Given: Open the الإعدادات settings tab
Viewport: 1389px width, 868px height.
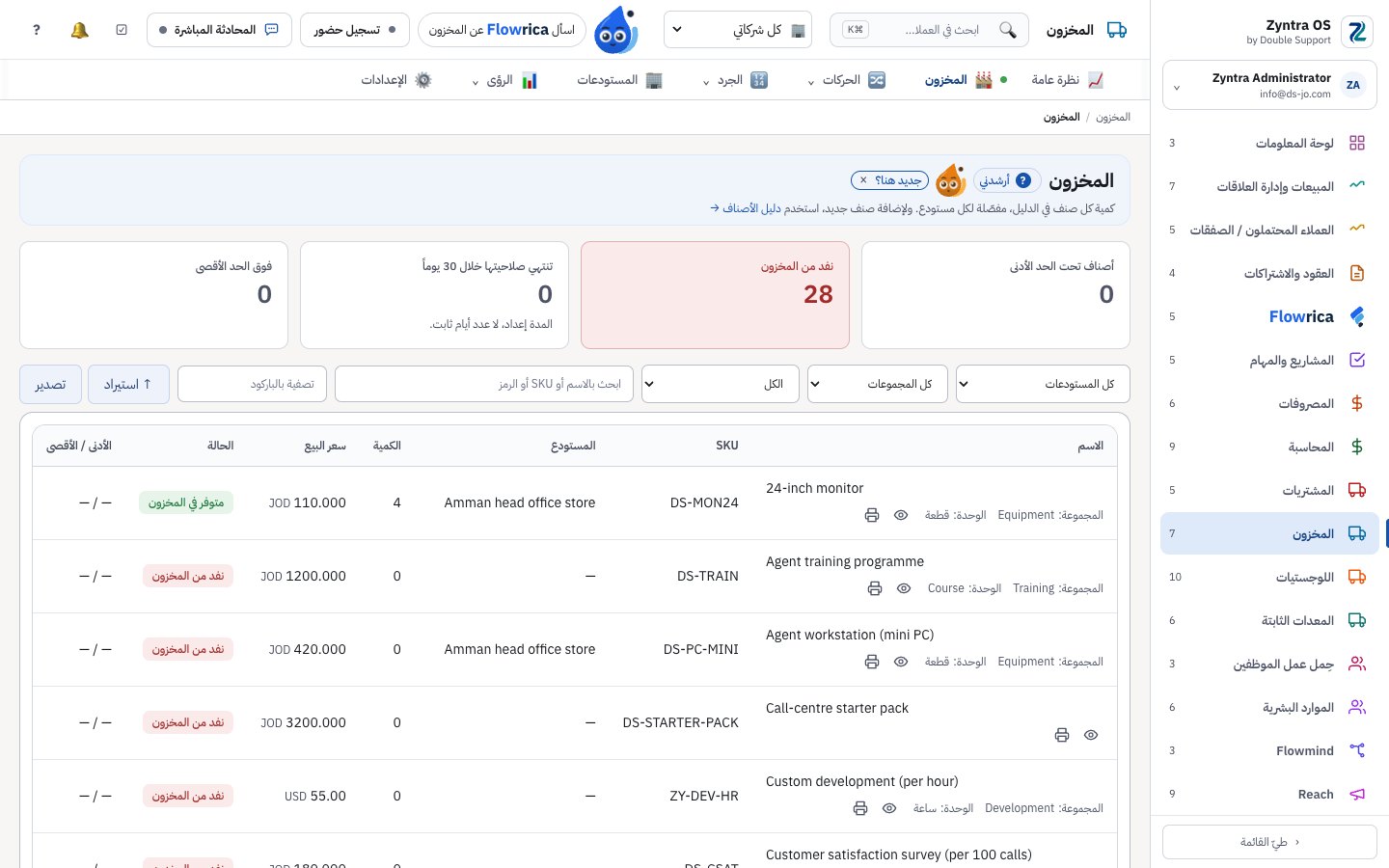Looking at the screenshot, I should click(396, 80).
